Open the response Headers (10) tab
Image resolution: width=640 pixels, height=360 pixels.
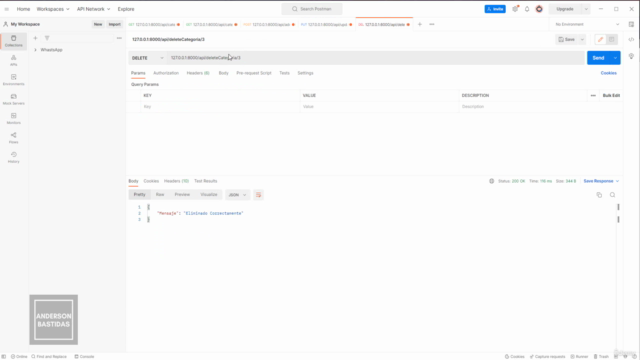pos(176,181)
